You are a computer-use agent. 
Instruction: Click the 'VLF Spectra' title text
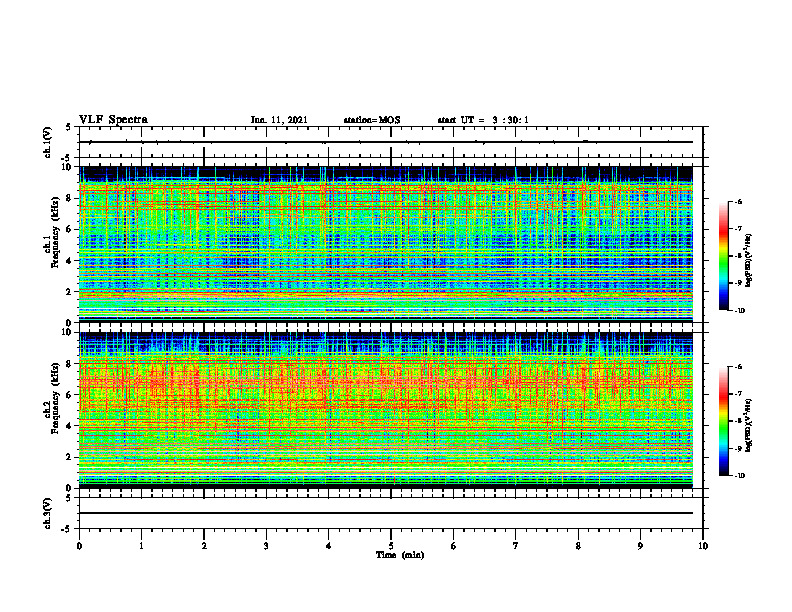point(113,120)
